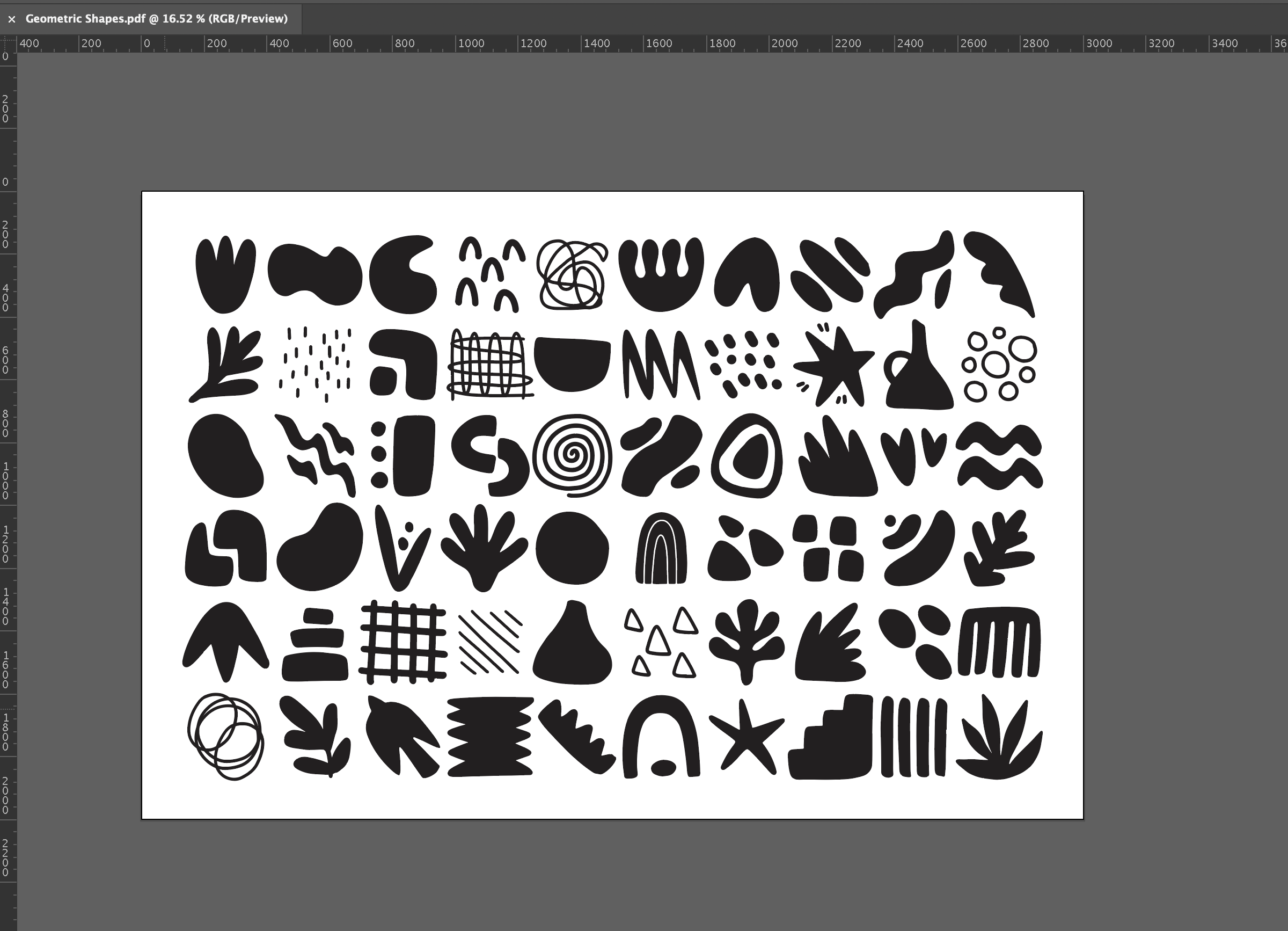Close the Geometric Shapes.pdf document tab

pyautogui.click(x=11, y=19)
